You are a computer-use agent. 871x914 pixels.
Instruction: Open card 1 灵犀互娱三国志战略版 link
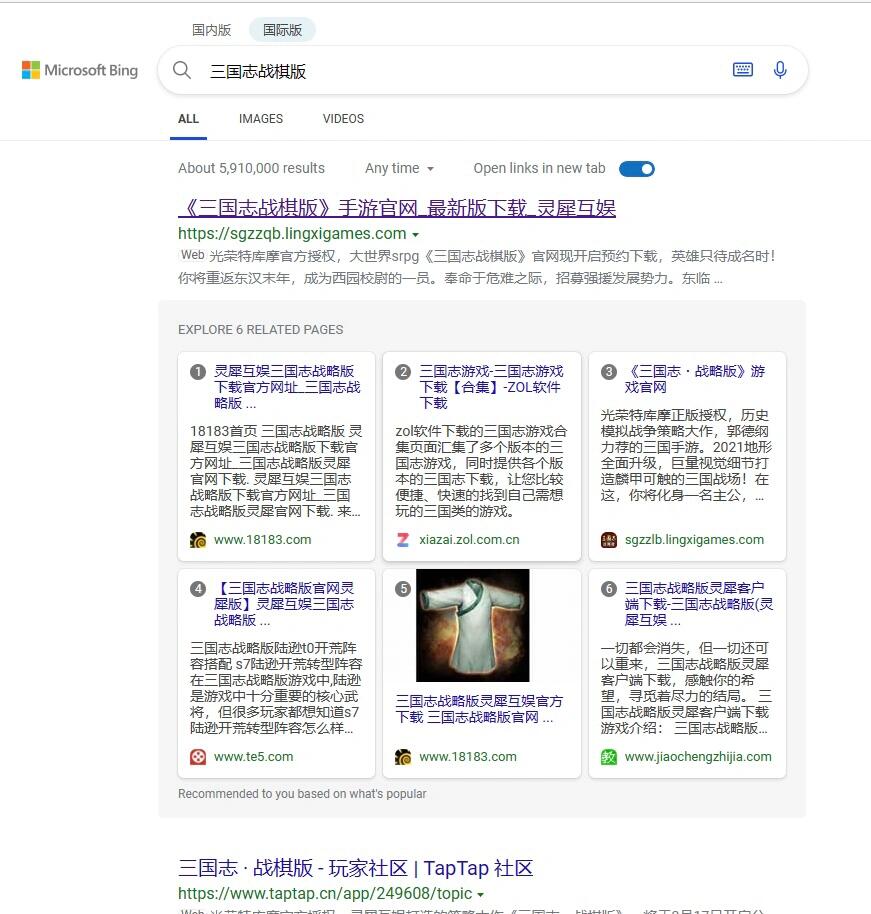pyautogui.click(x=287, y=387)
